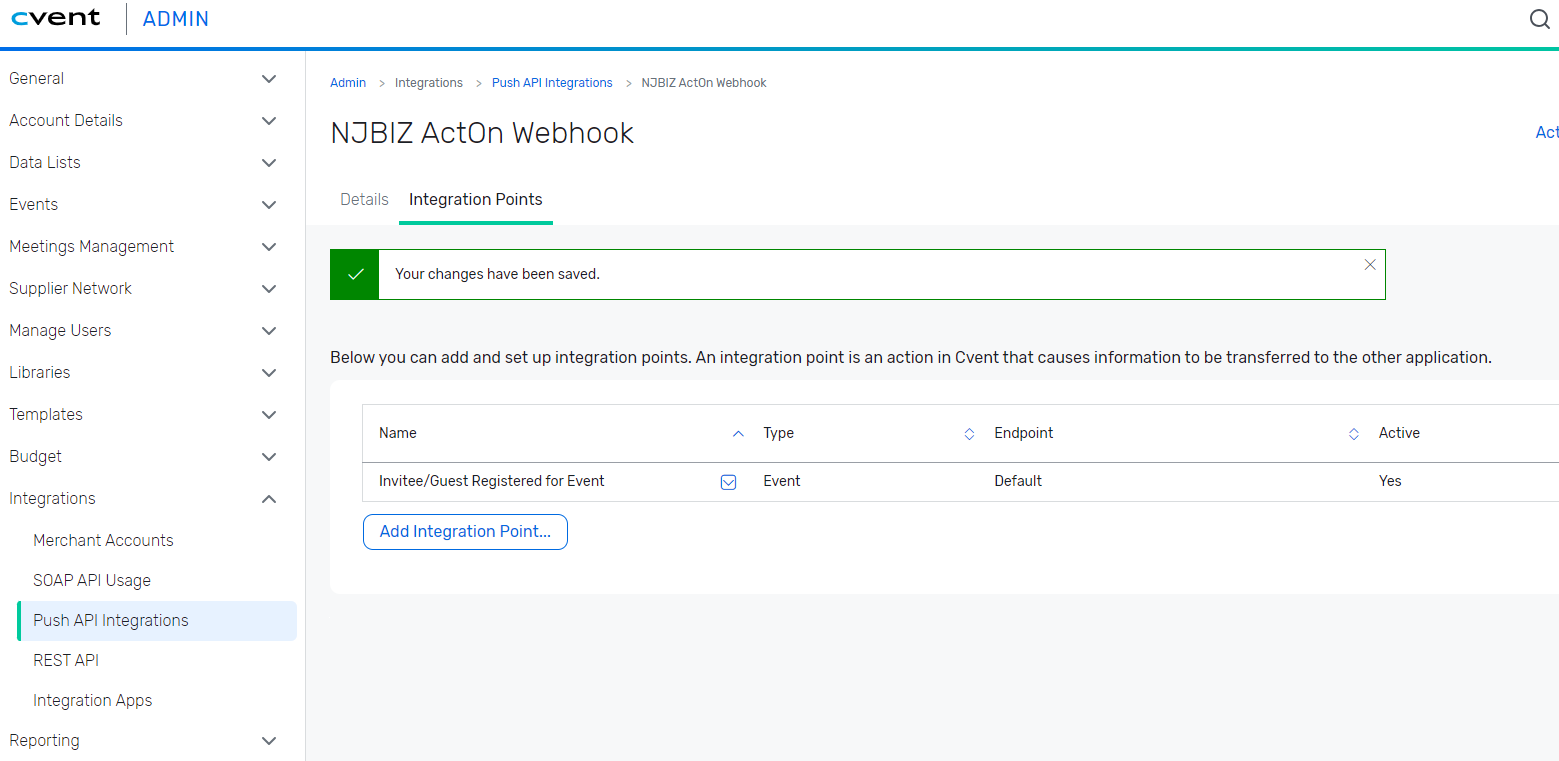
Task: Click Endpoint column header
Action: [1024, 433]
